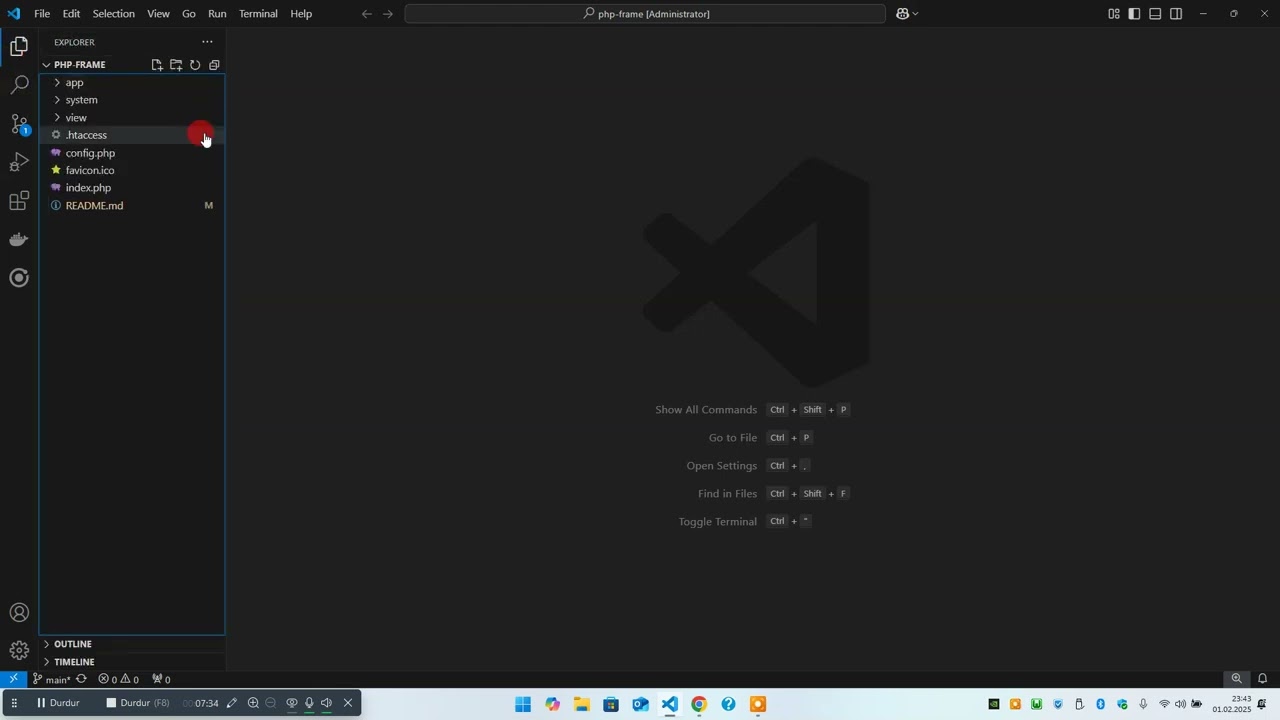Viewport: 1280px width, 720px height.
Task: Open the Explorer view in activity bar
Action: coord(19,46)
